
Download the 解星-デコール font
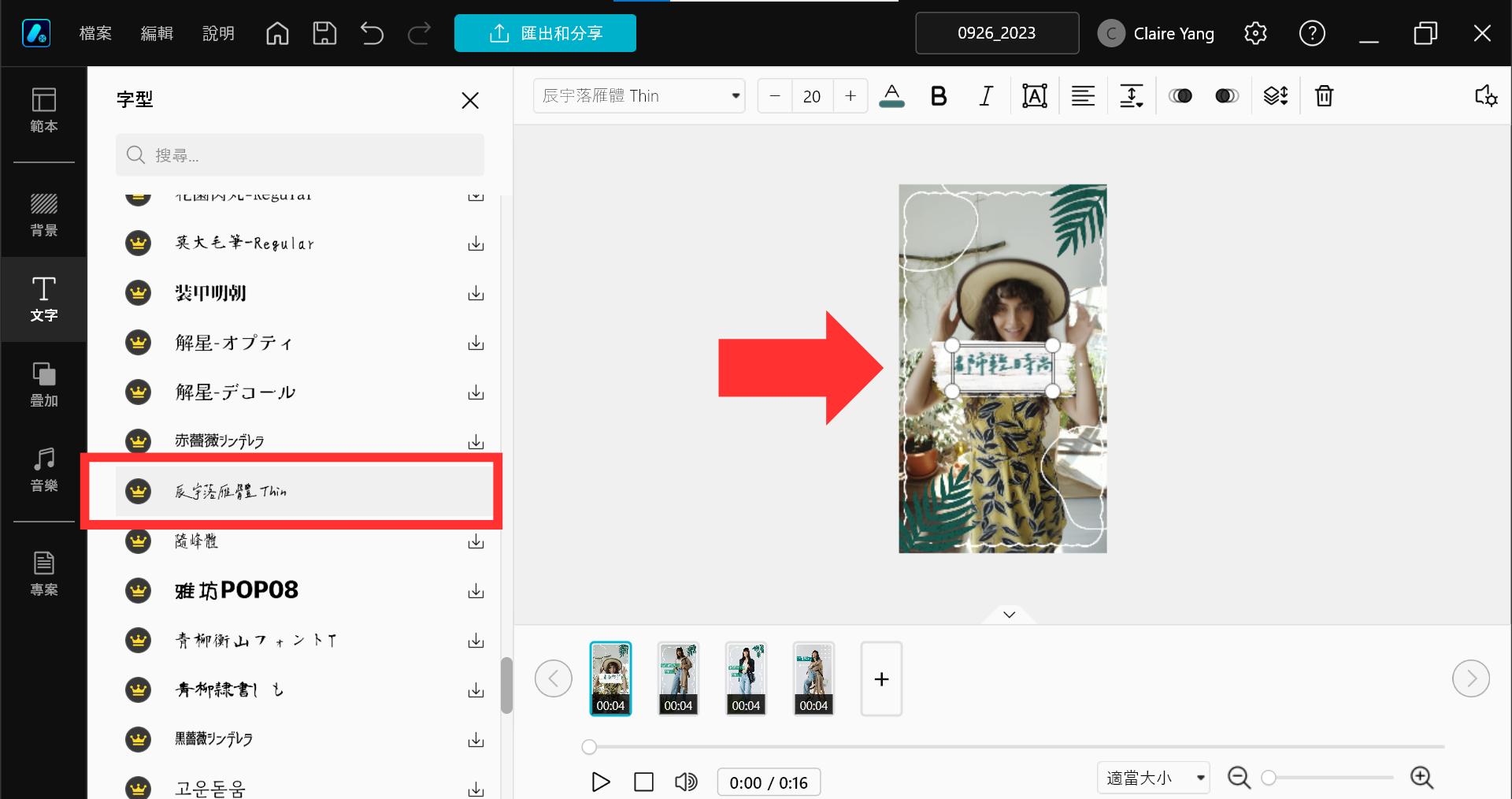476,392
